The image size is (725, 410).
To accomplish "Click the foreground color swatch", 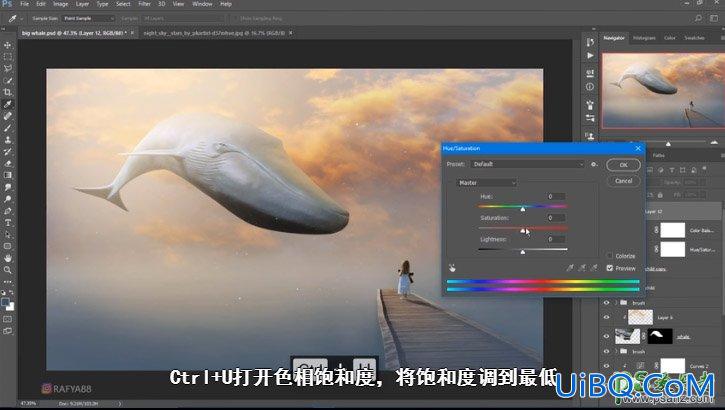I will (x=5, y=303).
